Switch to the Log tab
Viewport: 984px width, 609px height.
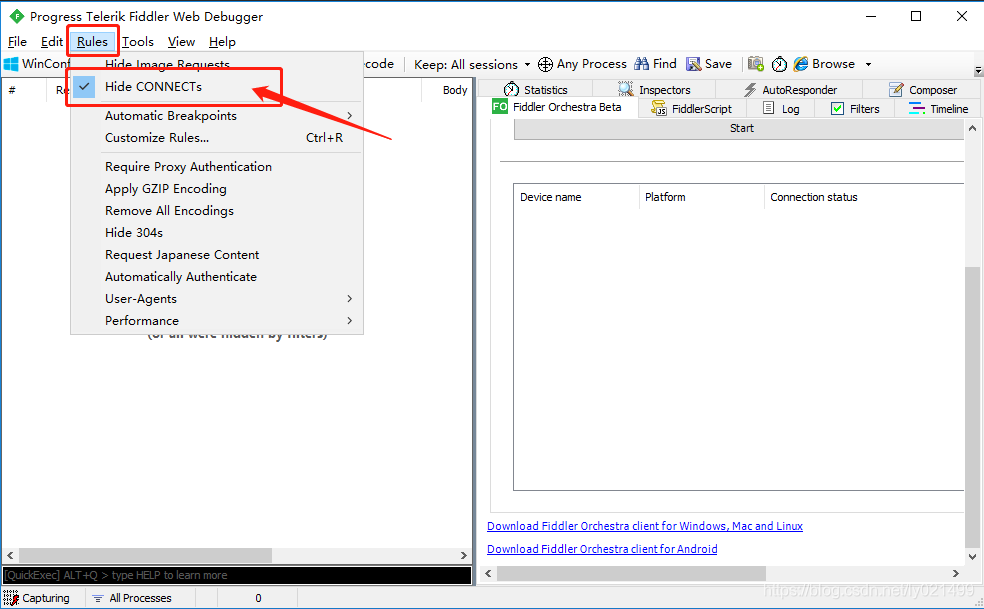(781, 109)
